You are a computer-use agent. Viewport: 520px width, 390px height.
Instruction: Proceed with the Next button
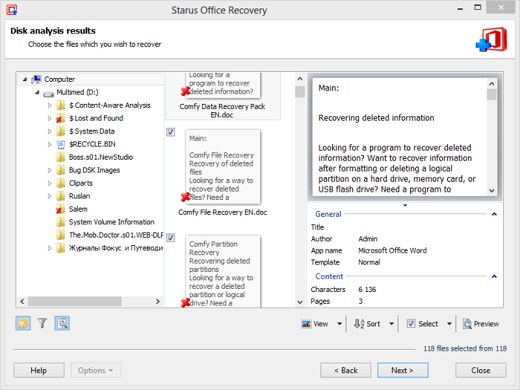403,370
